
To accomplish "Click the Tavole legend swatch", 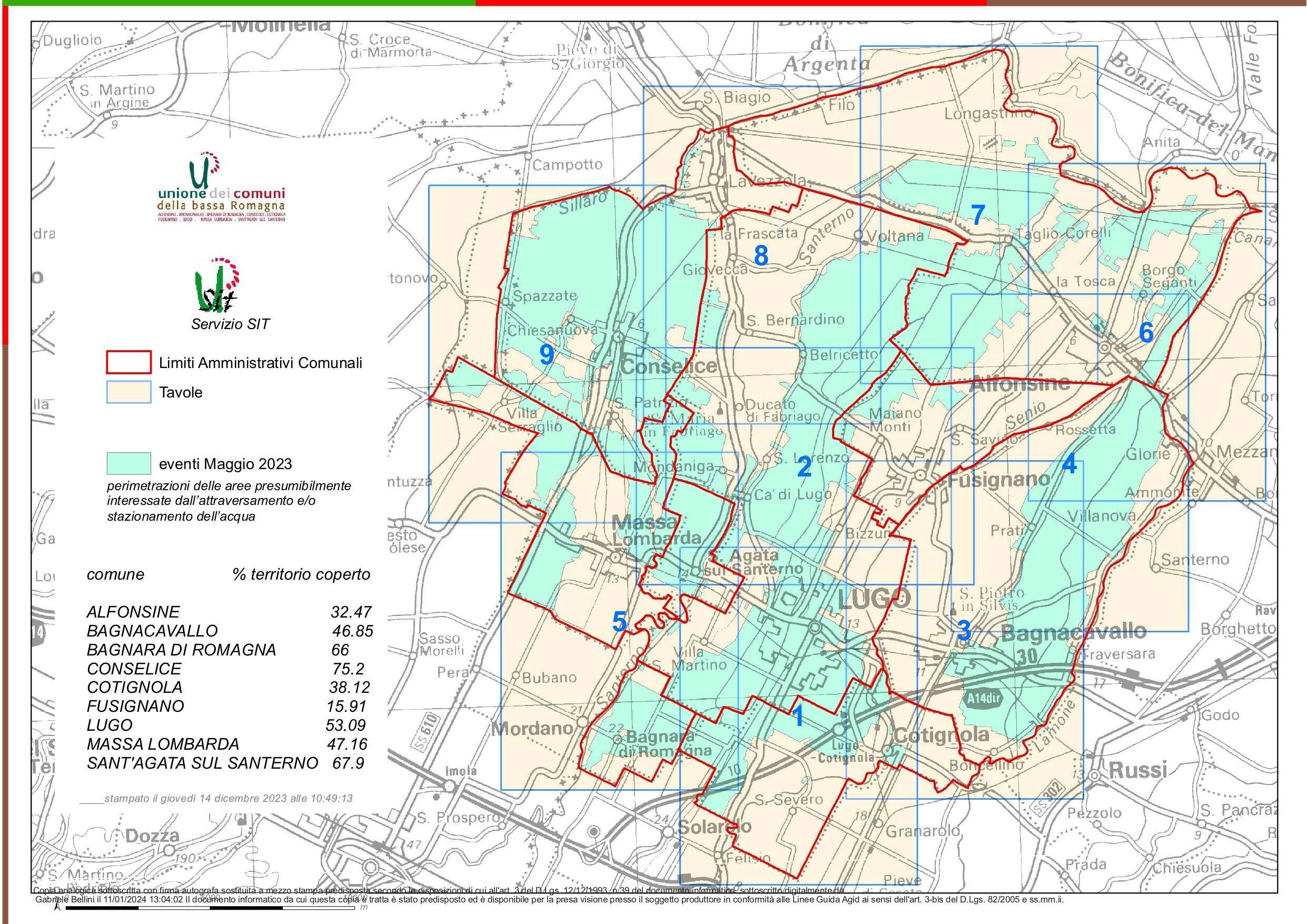I will (x=128, y=392).
